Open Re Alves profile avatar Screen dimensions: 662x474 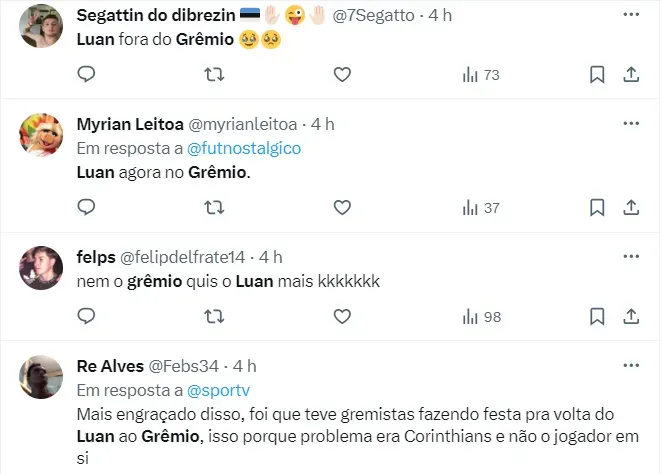[42, 375]
